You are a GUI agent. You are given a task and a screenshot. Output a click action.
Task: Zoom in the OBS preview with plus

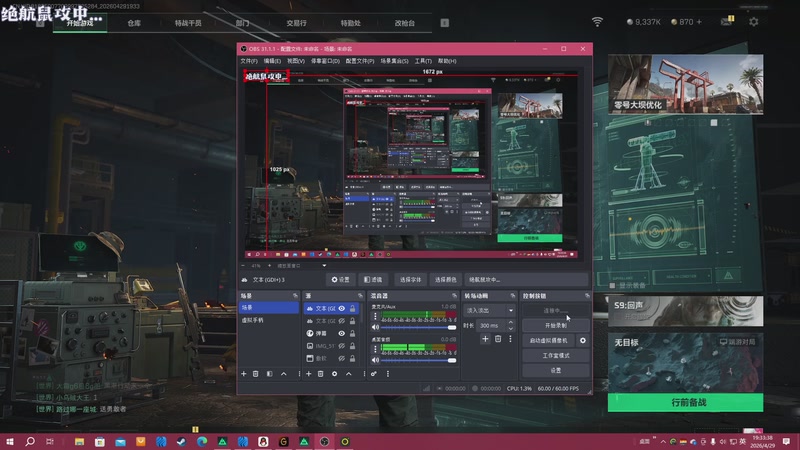270,266
